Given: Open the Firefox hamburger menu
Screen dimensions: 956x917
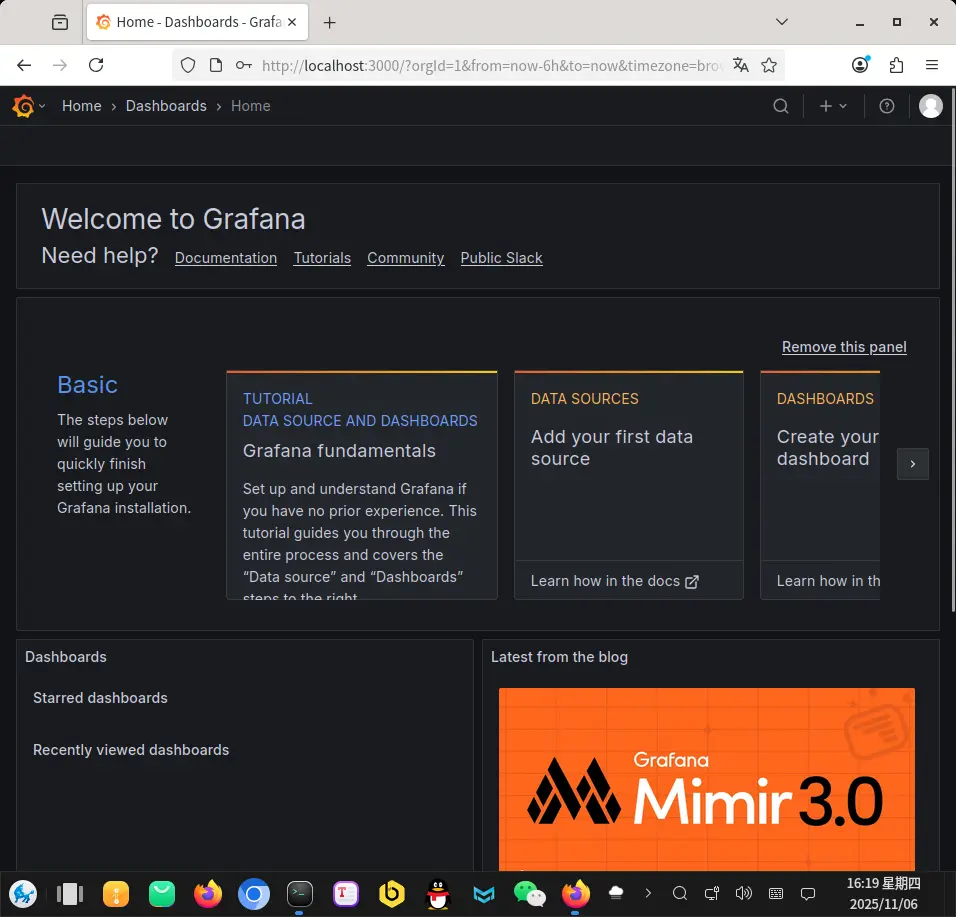Looking at the screenshot, I should coord(932,65).
